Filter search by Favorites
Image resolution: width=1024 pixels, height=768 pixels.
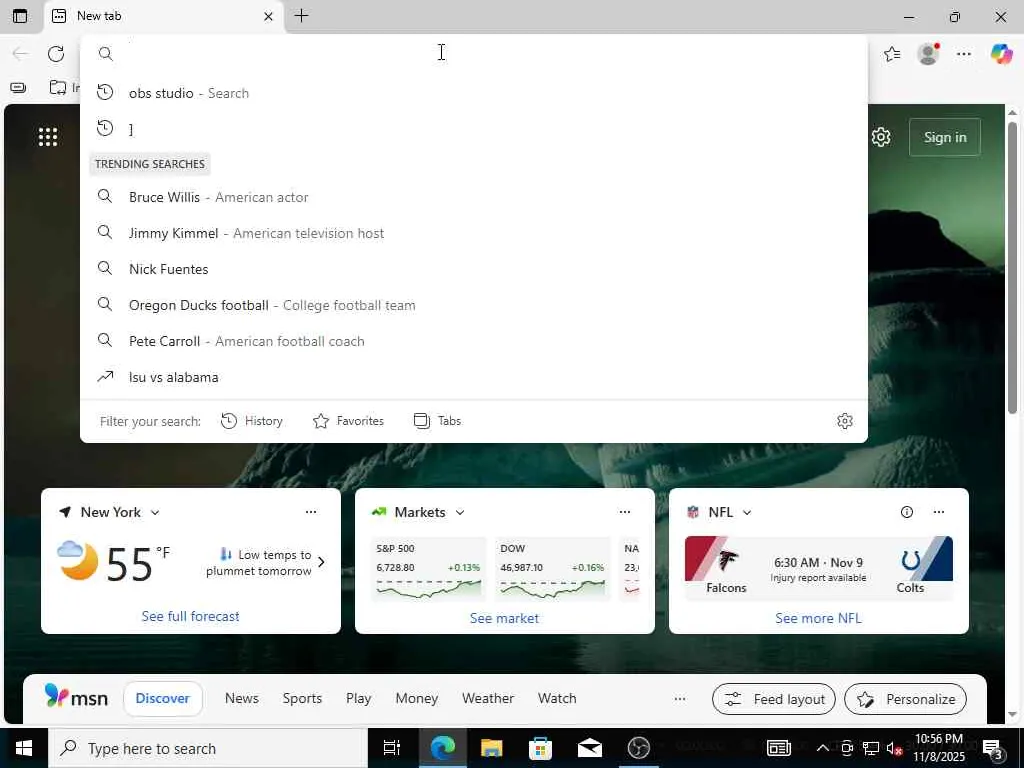[348, 421]
